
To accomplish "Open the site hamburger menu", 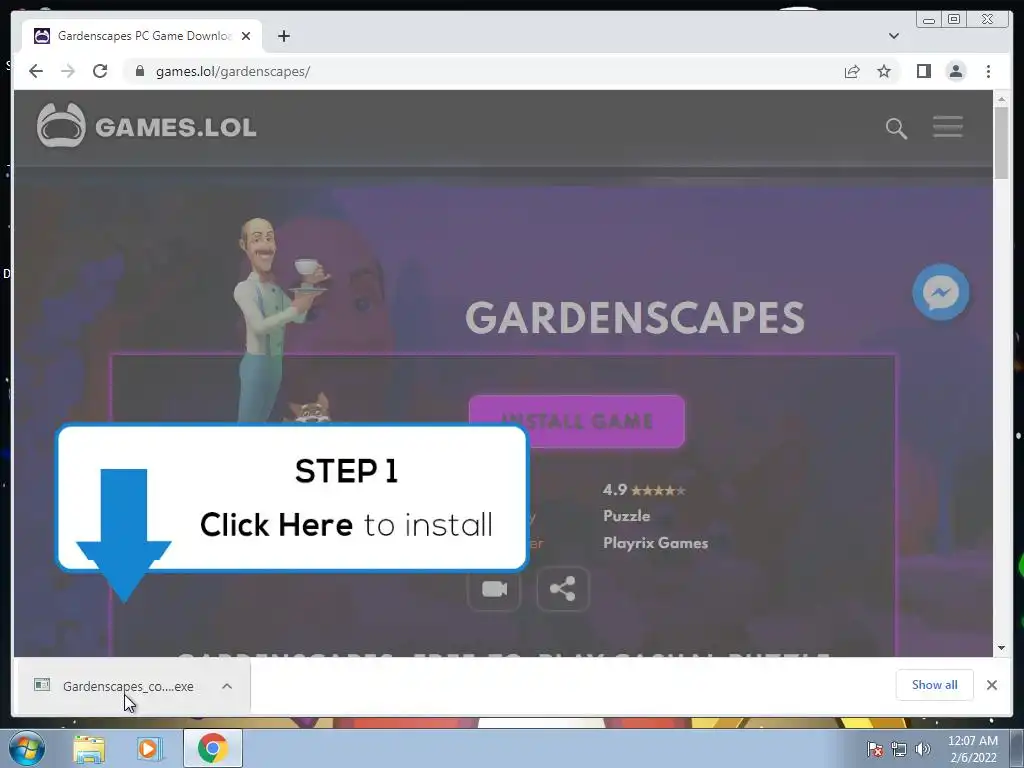I will pos(947,127).
